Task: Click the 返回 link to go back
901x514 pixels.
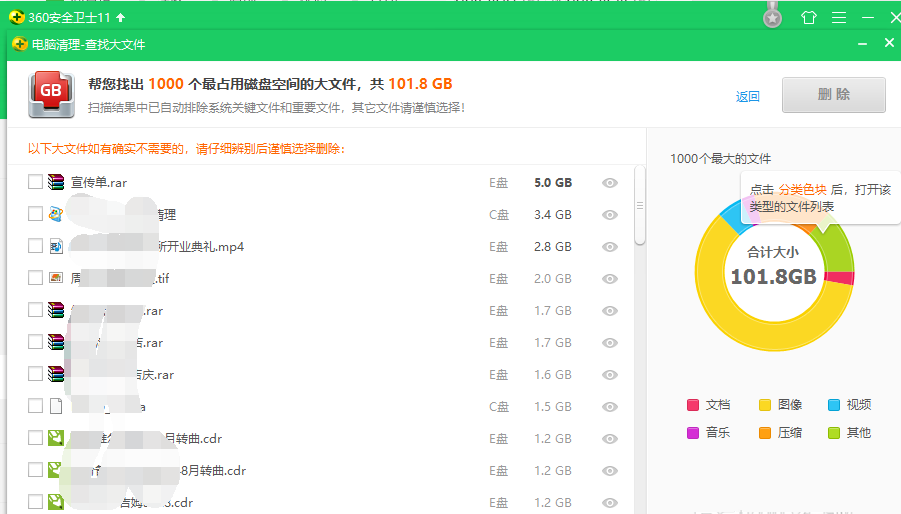Action: click(x=747, y=97)
